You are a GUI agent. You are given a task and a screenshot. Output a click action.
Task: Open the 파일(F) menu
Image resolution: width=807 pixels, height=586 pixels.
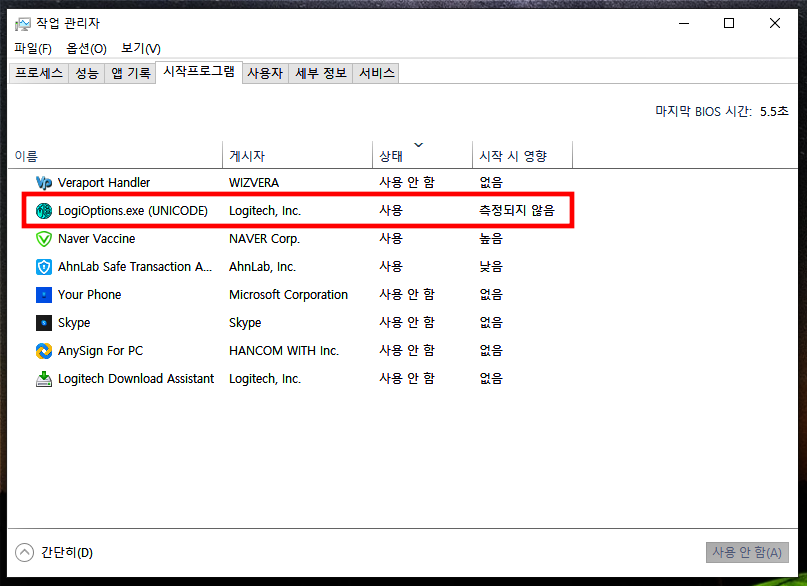(x=33, y=48)
